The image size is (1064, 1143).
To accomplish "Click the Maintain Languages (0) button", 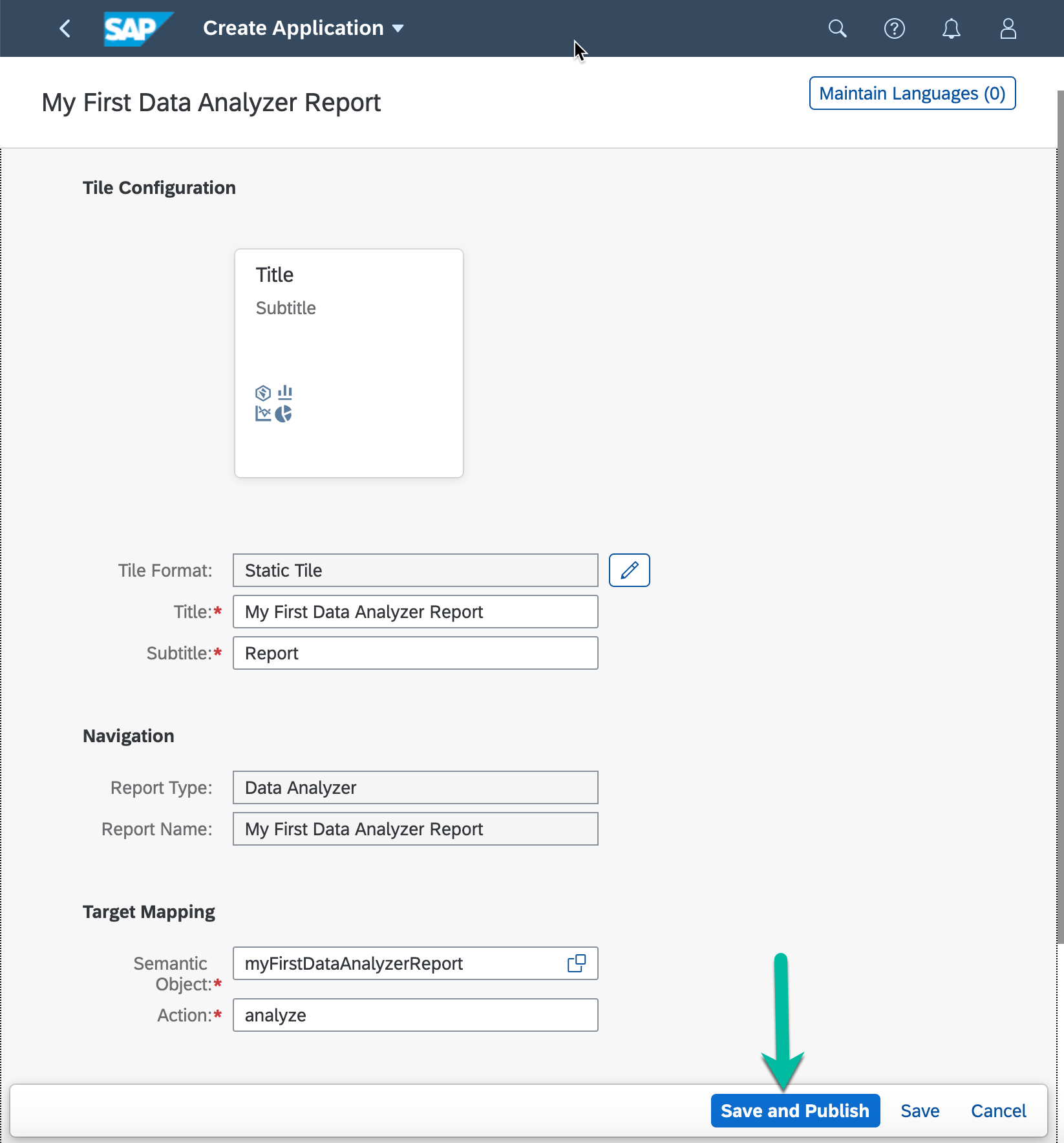I will (x=911, y=94).
